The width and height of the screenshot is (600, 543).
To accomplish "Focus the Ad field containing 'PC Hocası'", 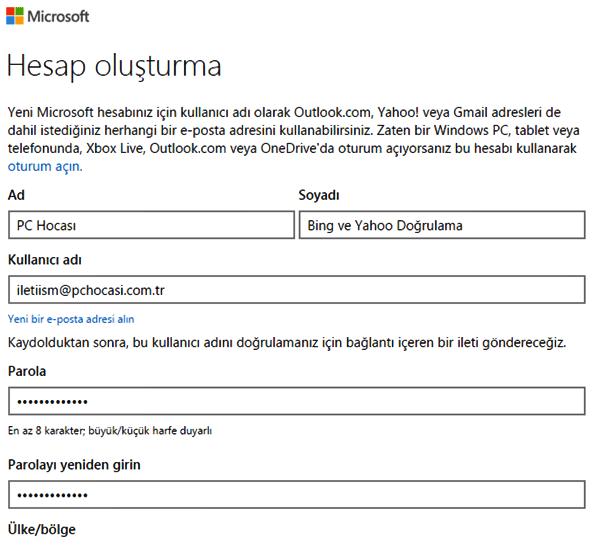I will click(149, 225).
